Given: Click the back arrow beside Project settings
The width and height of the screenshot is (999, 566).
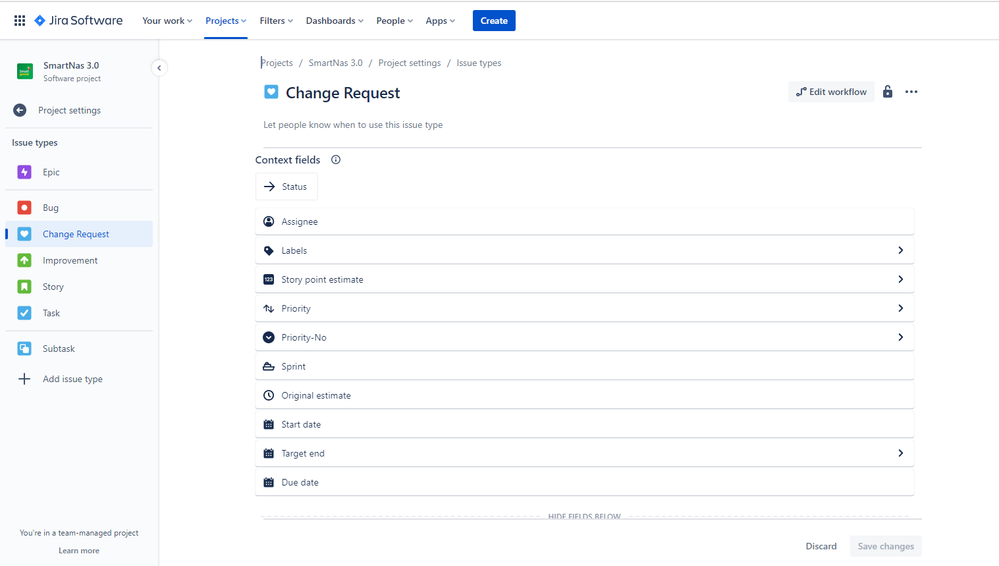Looking at the screenshot, I should tap(20, 110).
